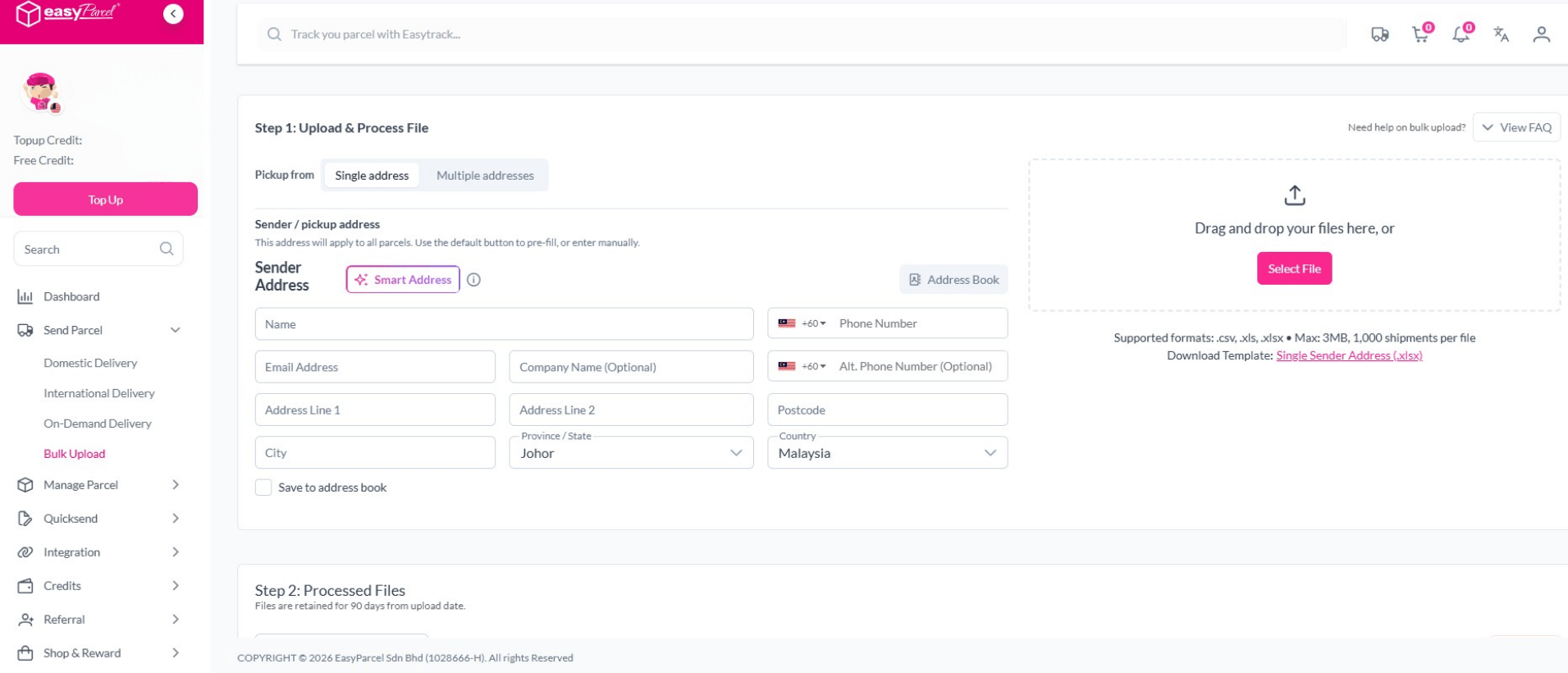The width and height of the screenshot is (1568, 673).
Task: Open the Country dropdown showing Malaysia
Action: pos(886,453)
